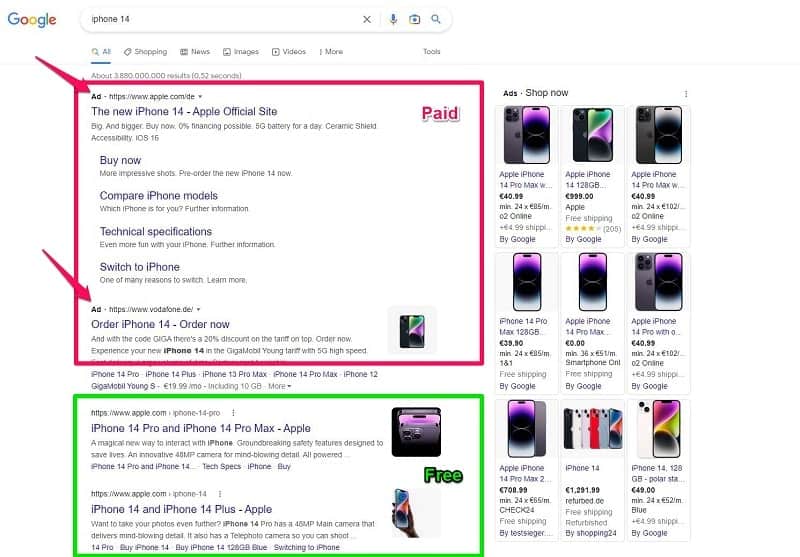Screen dimensions: 800x557
Task: Open iPhone 14 Pro Max €708.99 CHECK24 card
Action: tap(526, 470)
